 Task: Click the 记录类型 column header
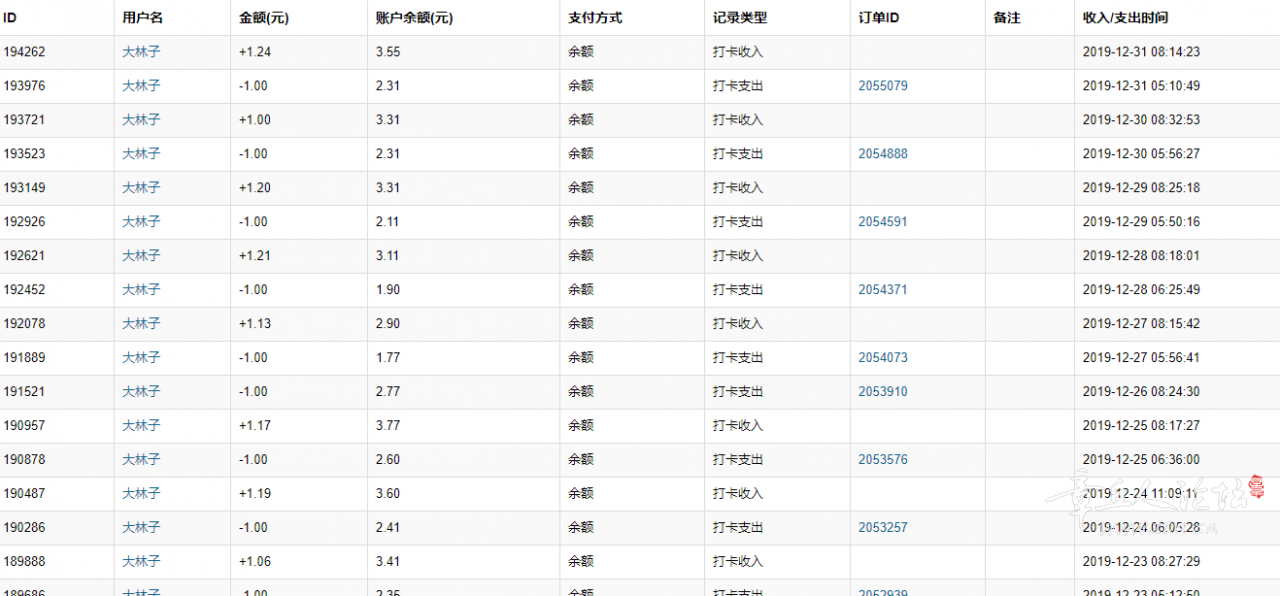click(x=740, y=18)
